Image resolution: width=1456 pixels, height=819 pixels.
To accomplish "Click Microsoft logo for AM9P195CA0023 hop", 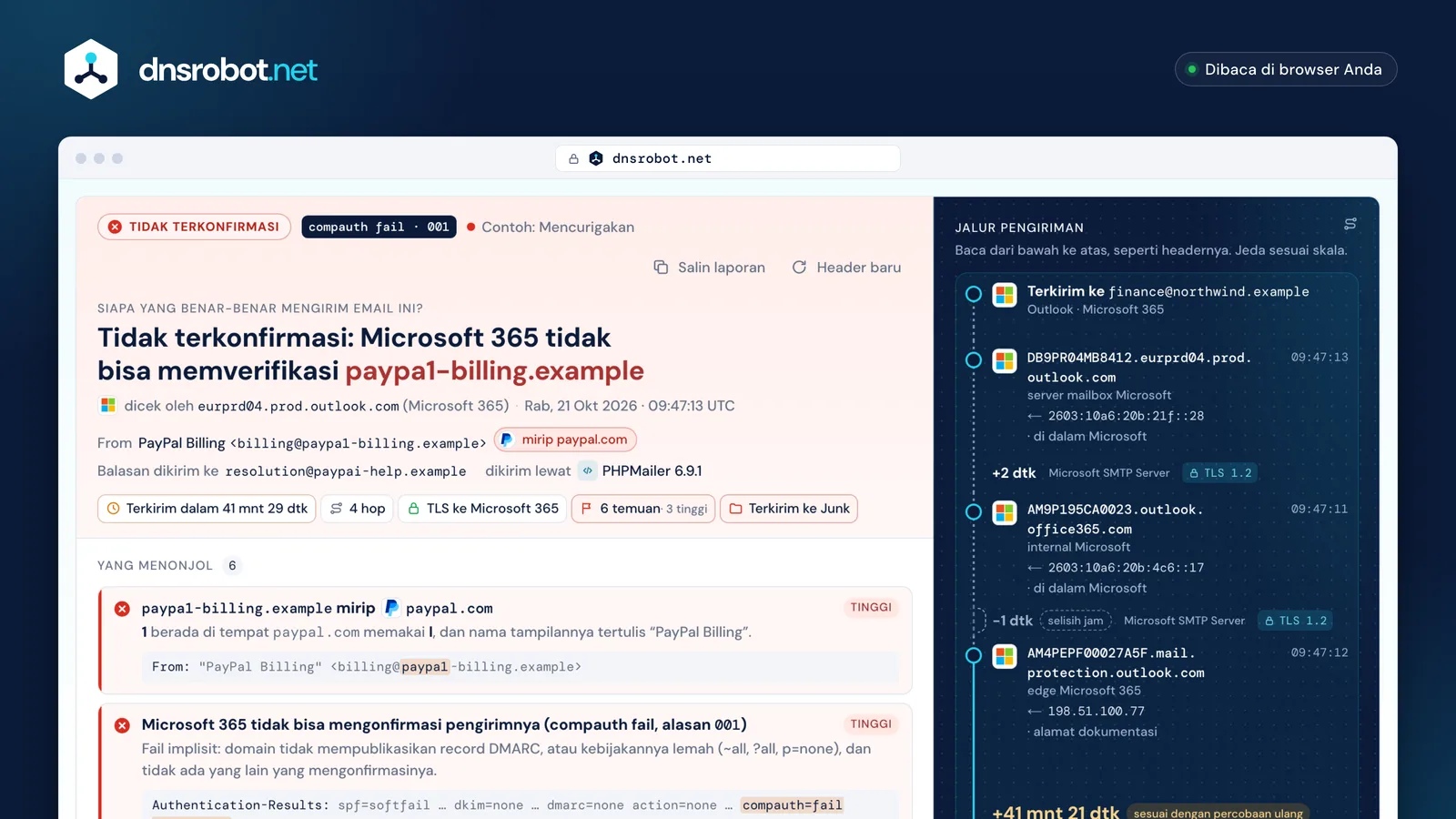I will point(1005,513).
